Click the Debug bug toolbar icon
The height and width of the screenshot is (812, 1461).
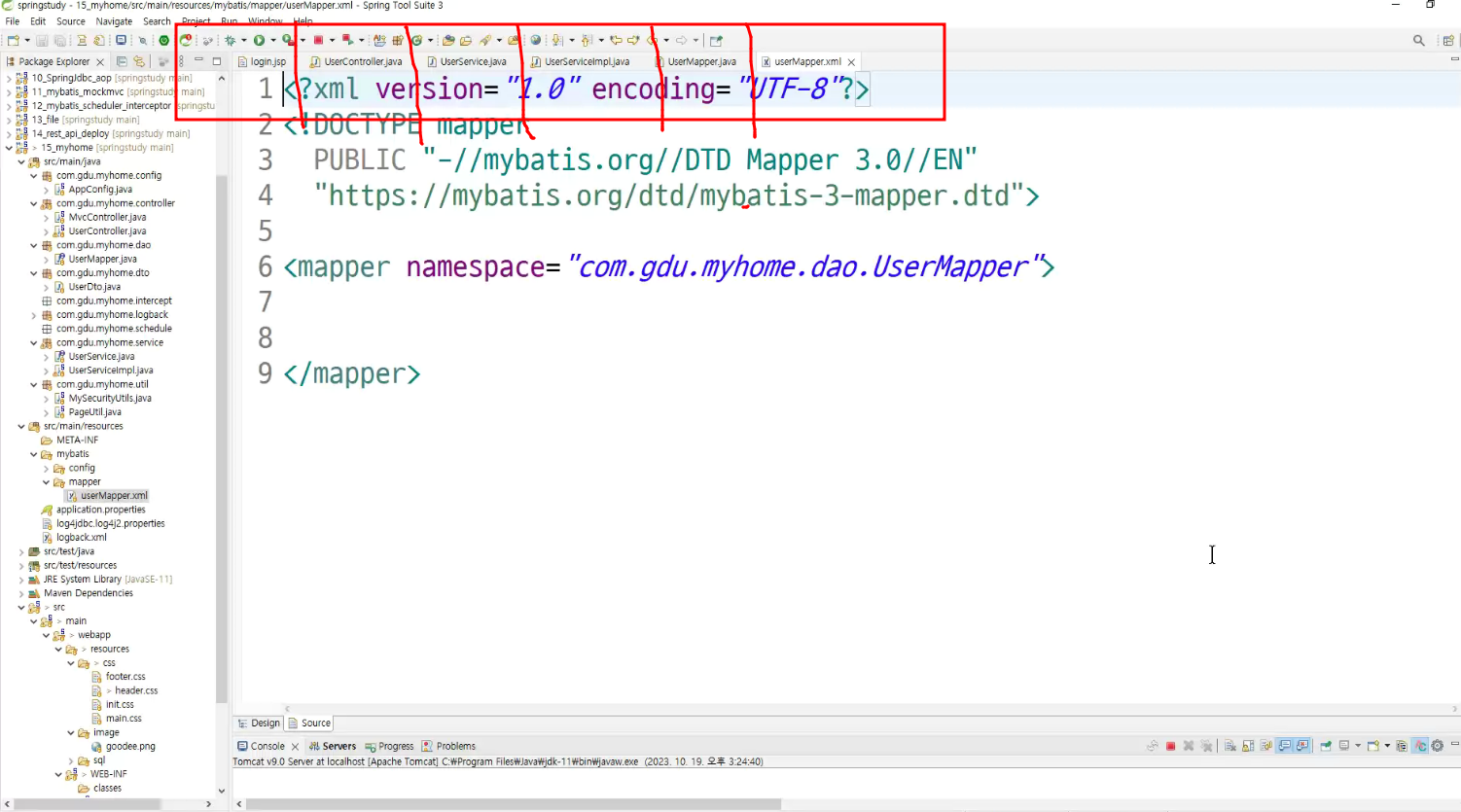231,41
